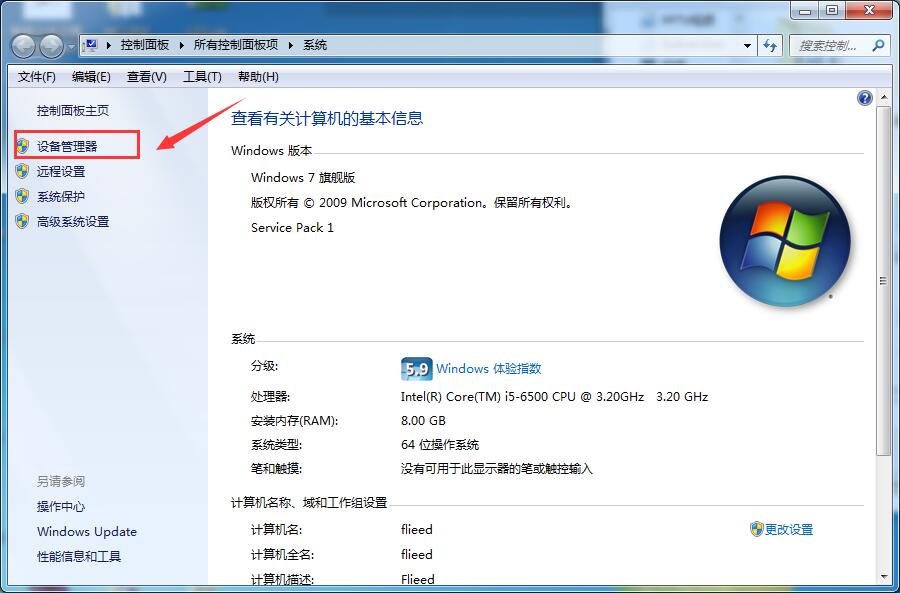Click the shield icon beside 系统保护

tap(22, 196)
